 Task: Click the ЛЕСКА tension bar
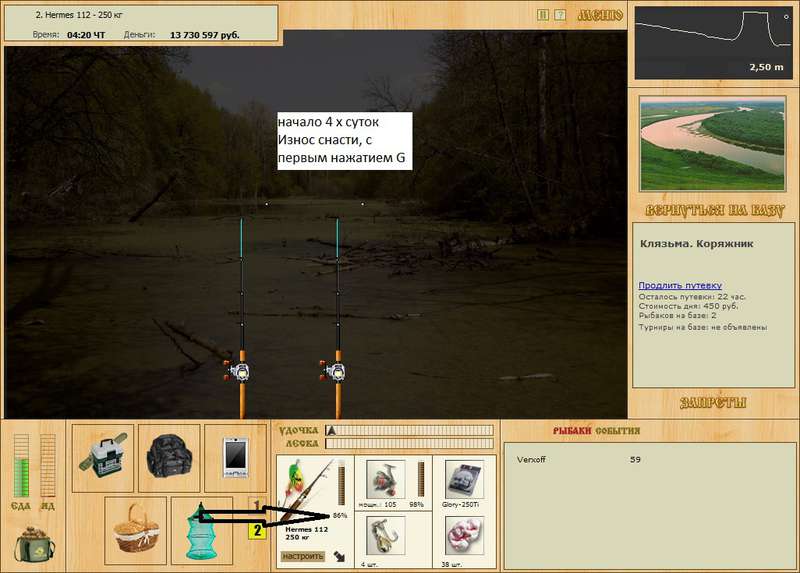pos(410,443)
